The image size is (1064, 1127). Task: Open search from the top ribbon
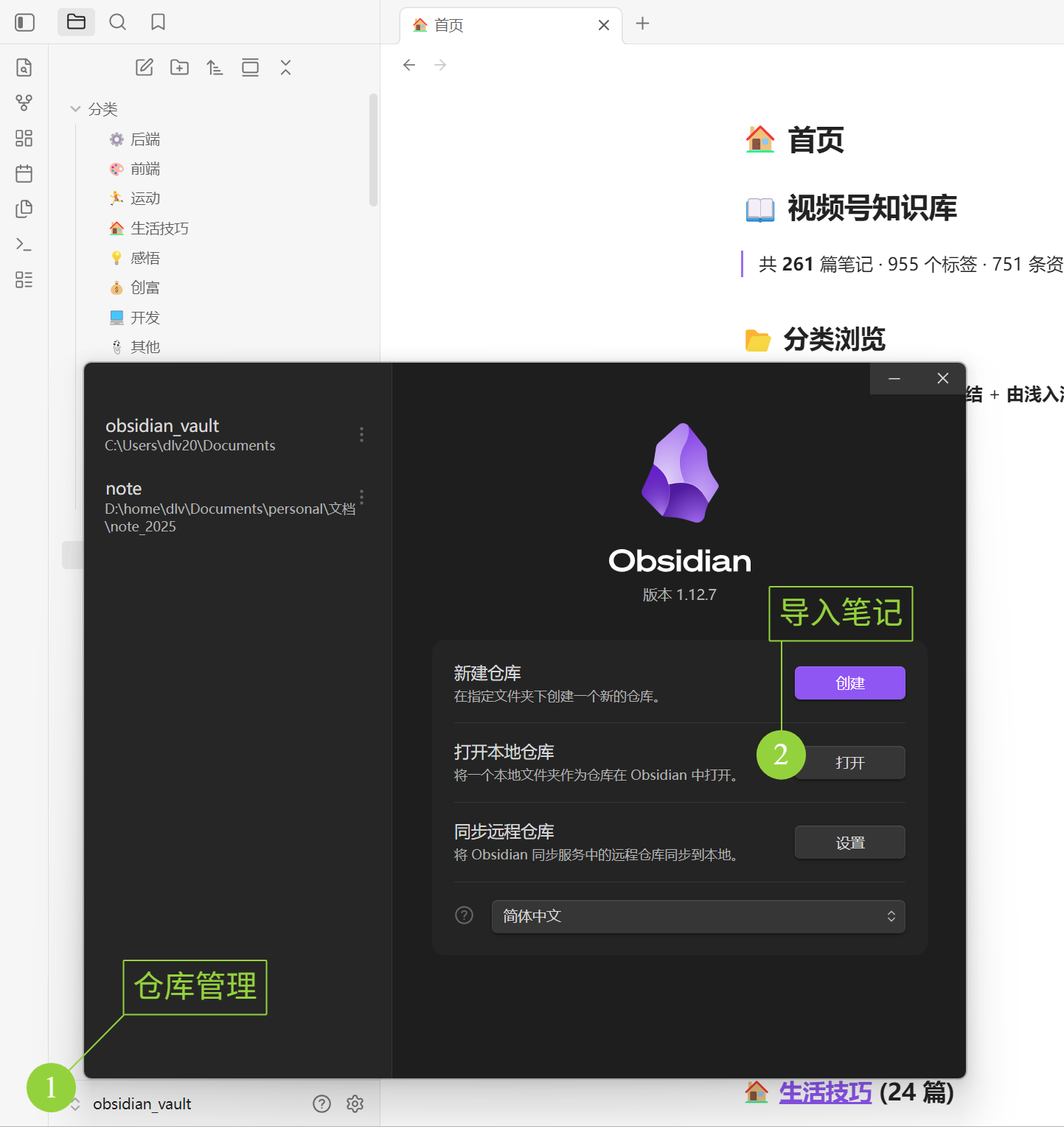pos(117,22)
